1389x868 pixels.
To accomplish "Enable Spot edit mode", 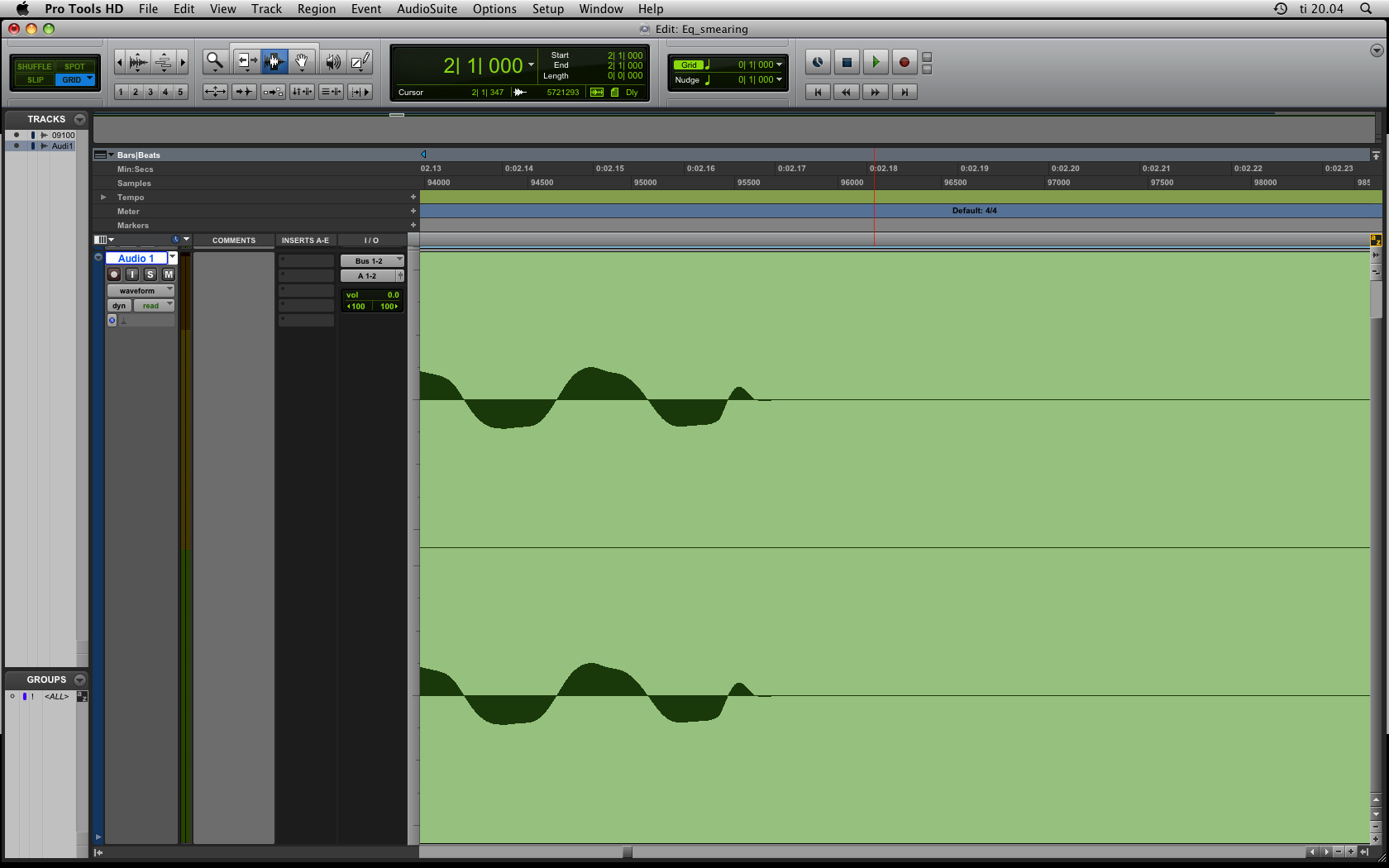I will click(x=75, y=66).
